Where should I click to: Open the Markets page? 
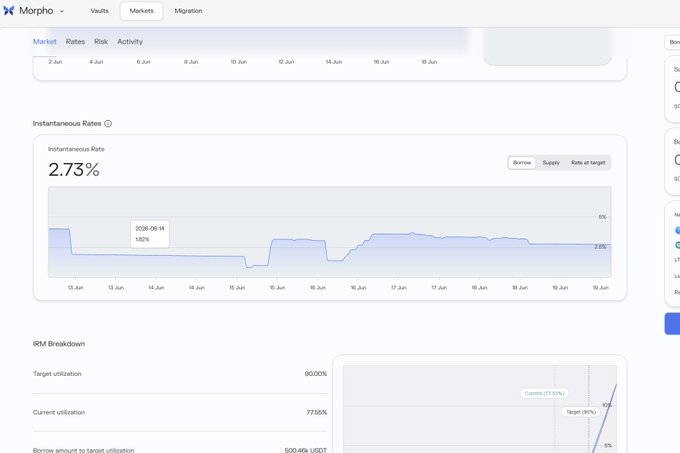tap(141, 11)
